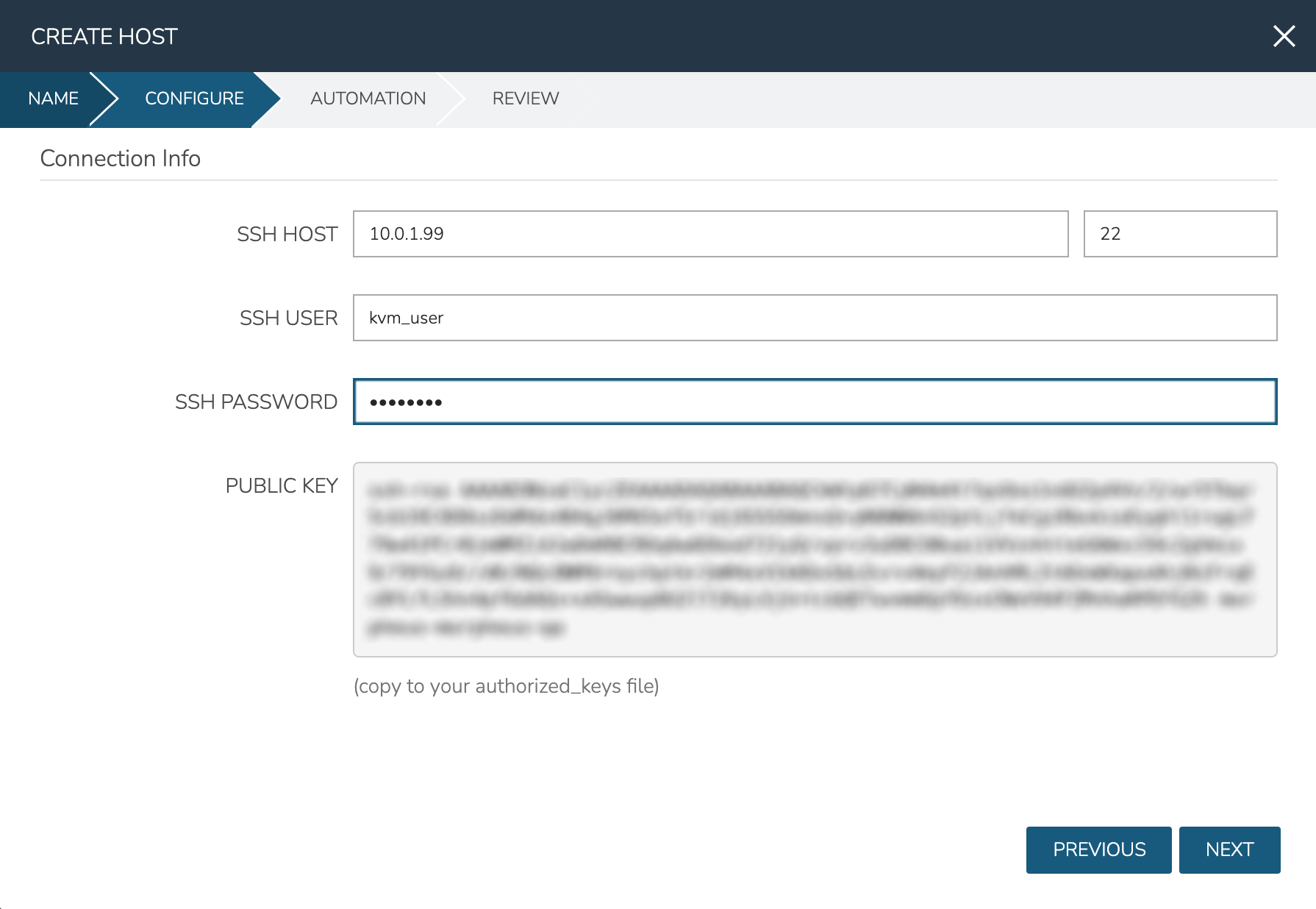Image resolution: width=1316 pixels, height=909 pixels.
Task: Click the SSH HOST address field
Action: (709, 234)
